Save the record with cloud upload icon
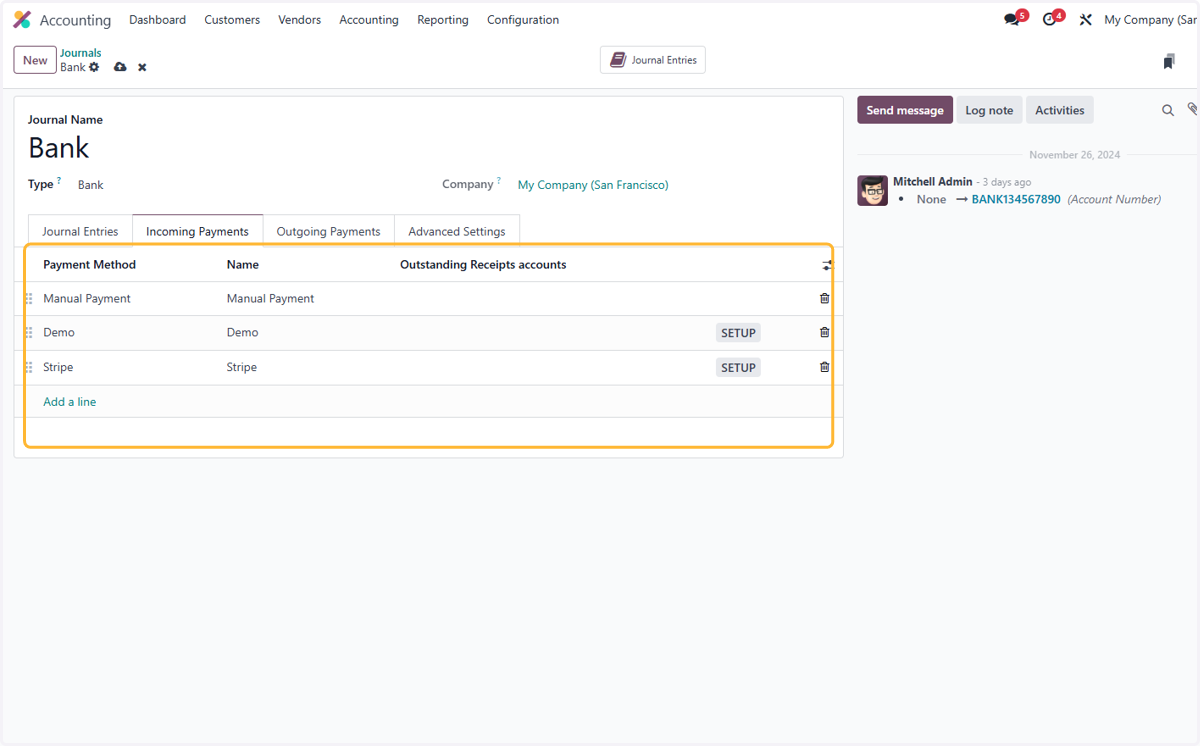 click(120, 67)
